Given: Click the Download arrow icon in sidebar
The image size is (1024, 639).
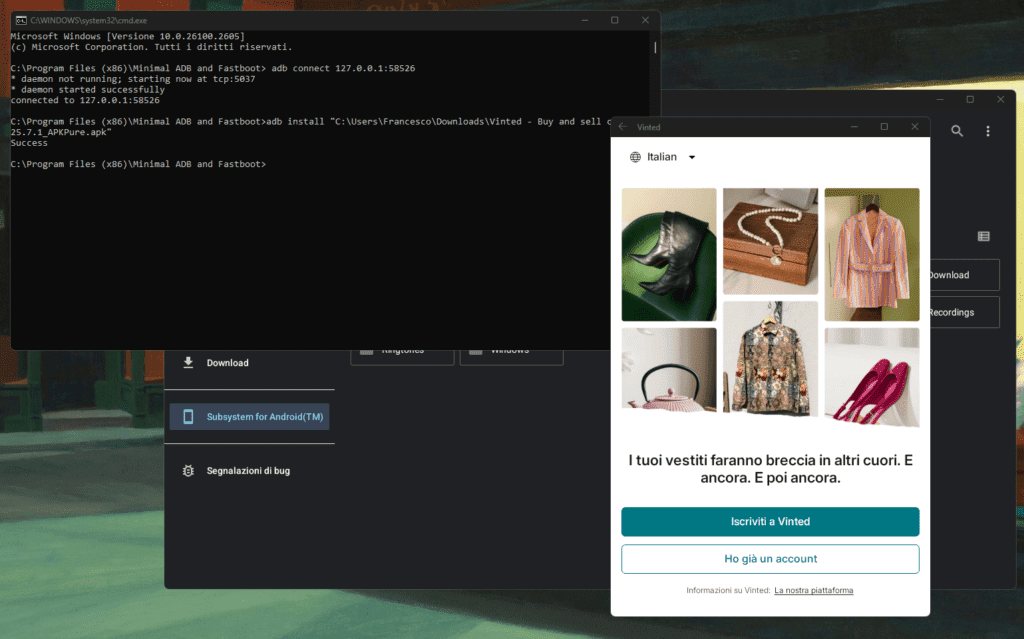Looking at the screenshot, I should [x=188, y=363].
